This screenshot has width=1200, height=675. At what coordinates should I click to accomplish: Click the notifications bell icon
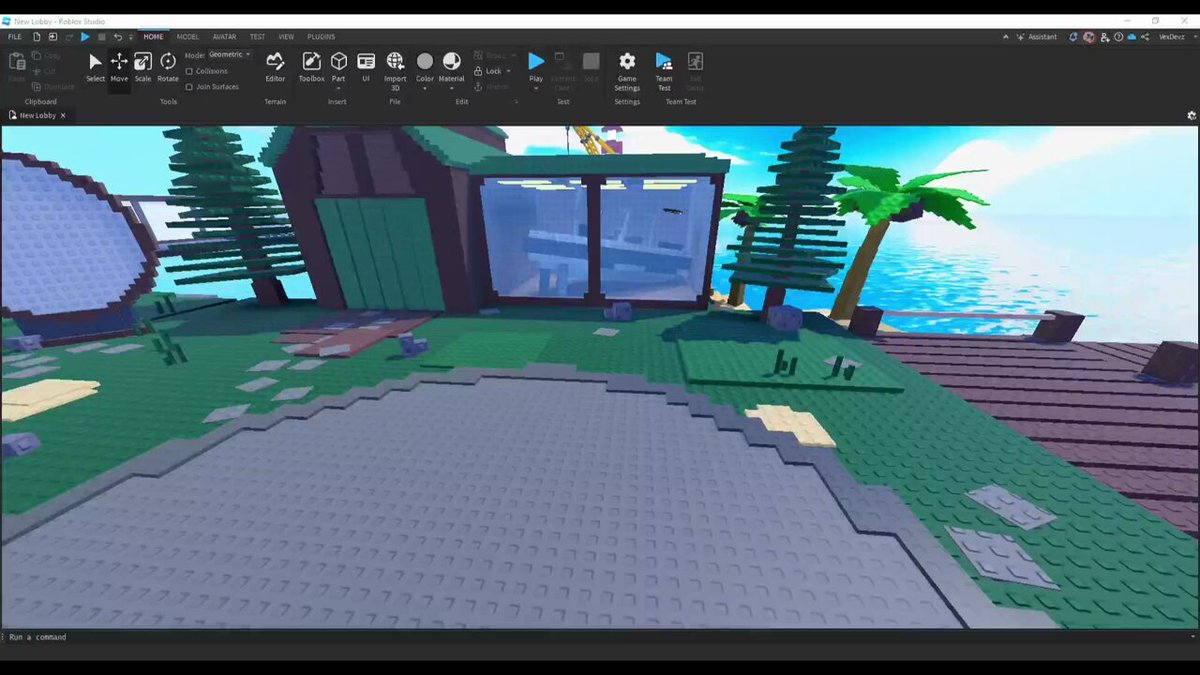(1073, 37)
